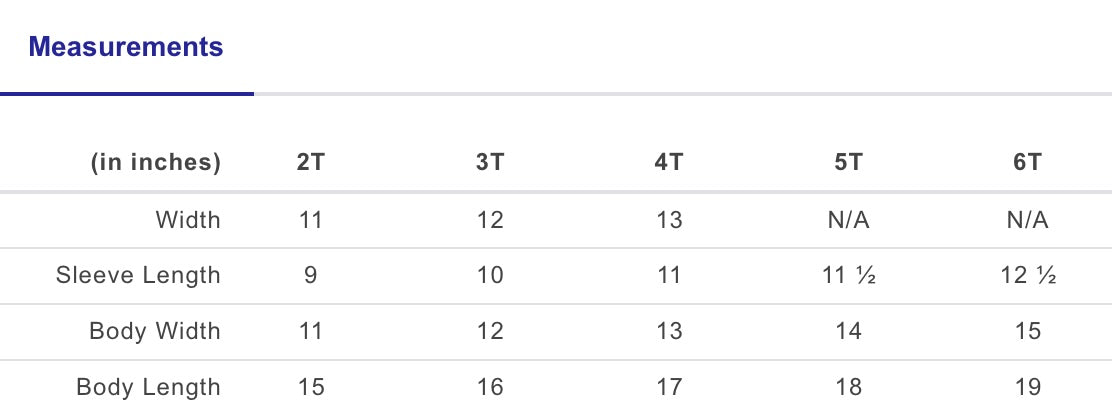This screenshot has width=1112, height=414.
Task: Select the 4T column header
Action: pyautogui.click(x=669, y=163)
